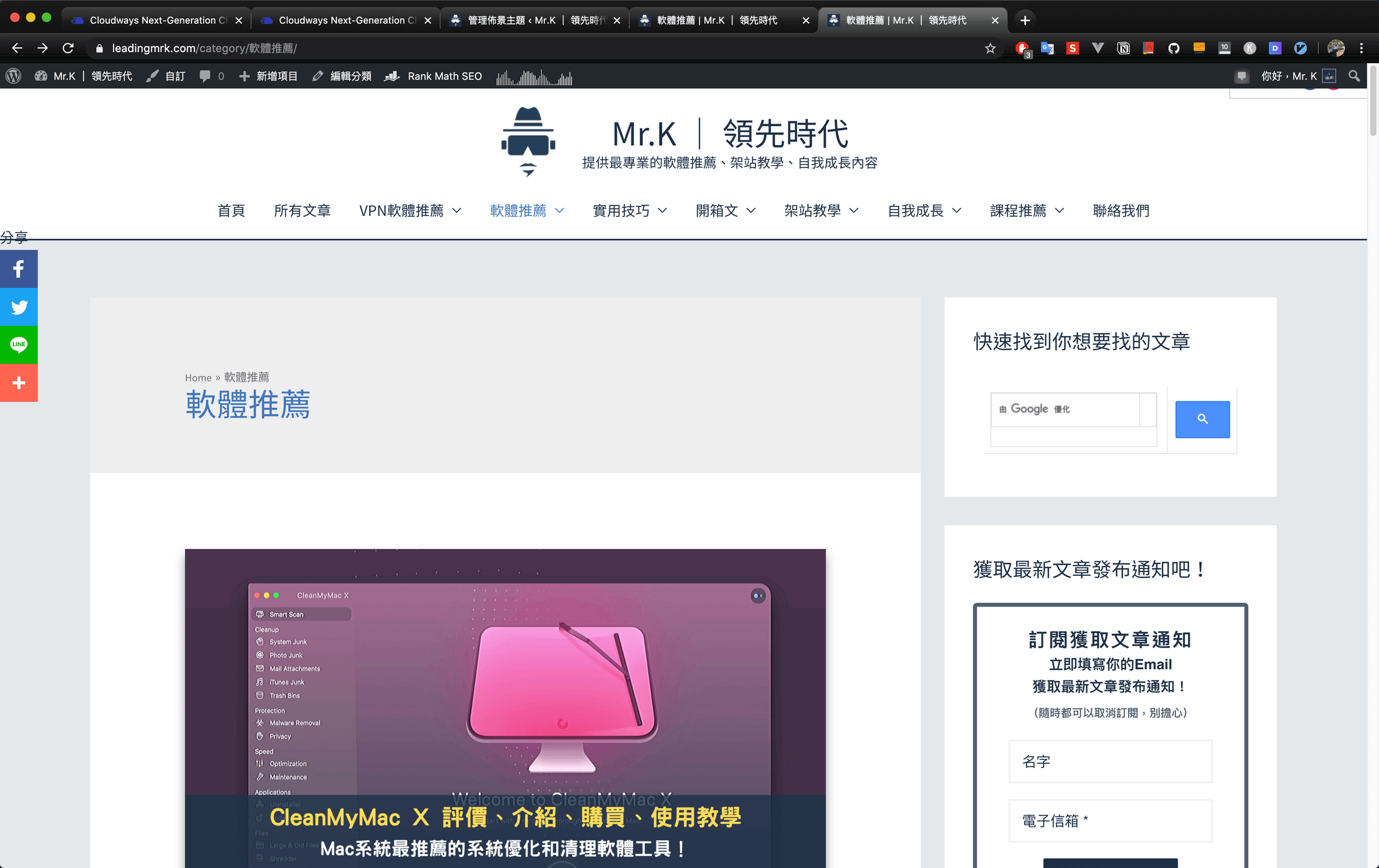Click the Notion extension icon
The height and width of the screenshot is (868, 1379).
click(1124, 48)
